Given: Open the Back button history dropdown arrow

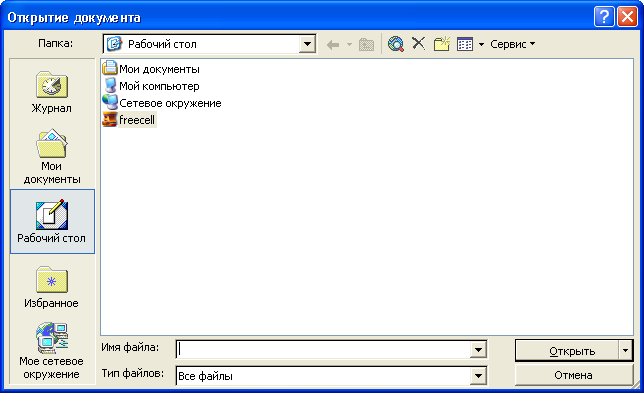Looking at the screenshot, I should tap(349, 44).
